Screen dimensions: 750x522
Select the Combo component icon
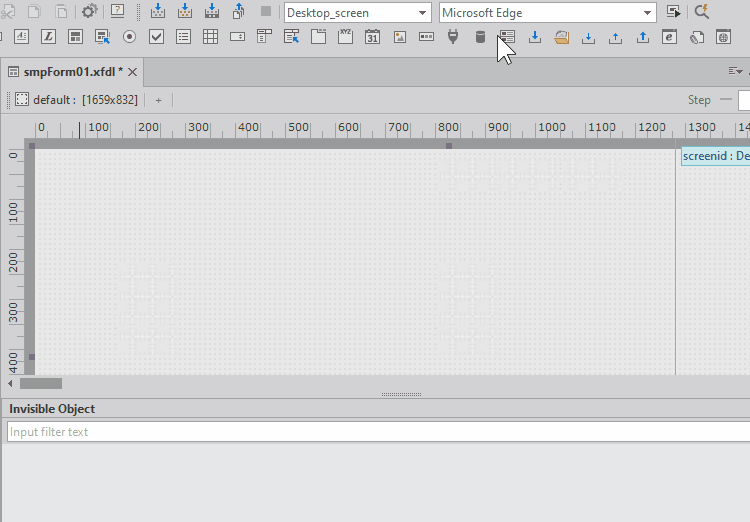click(265, 37)
